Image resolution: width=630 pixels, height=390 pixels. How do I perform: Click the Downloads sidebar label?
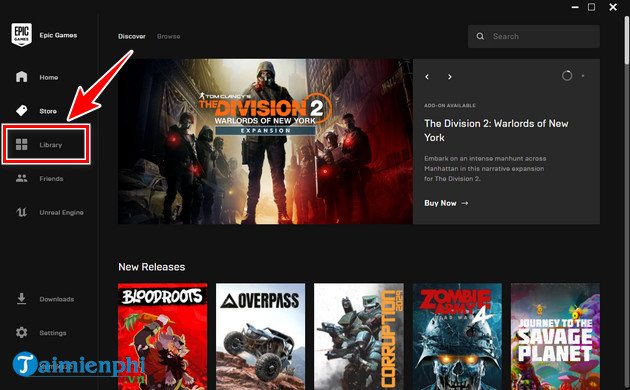57,299
